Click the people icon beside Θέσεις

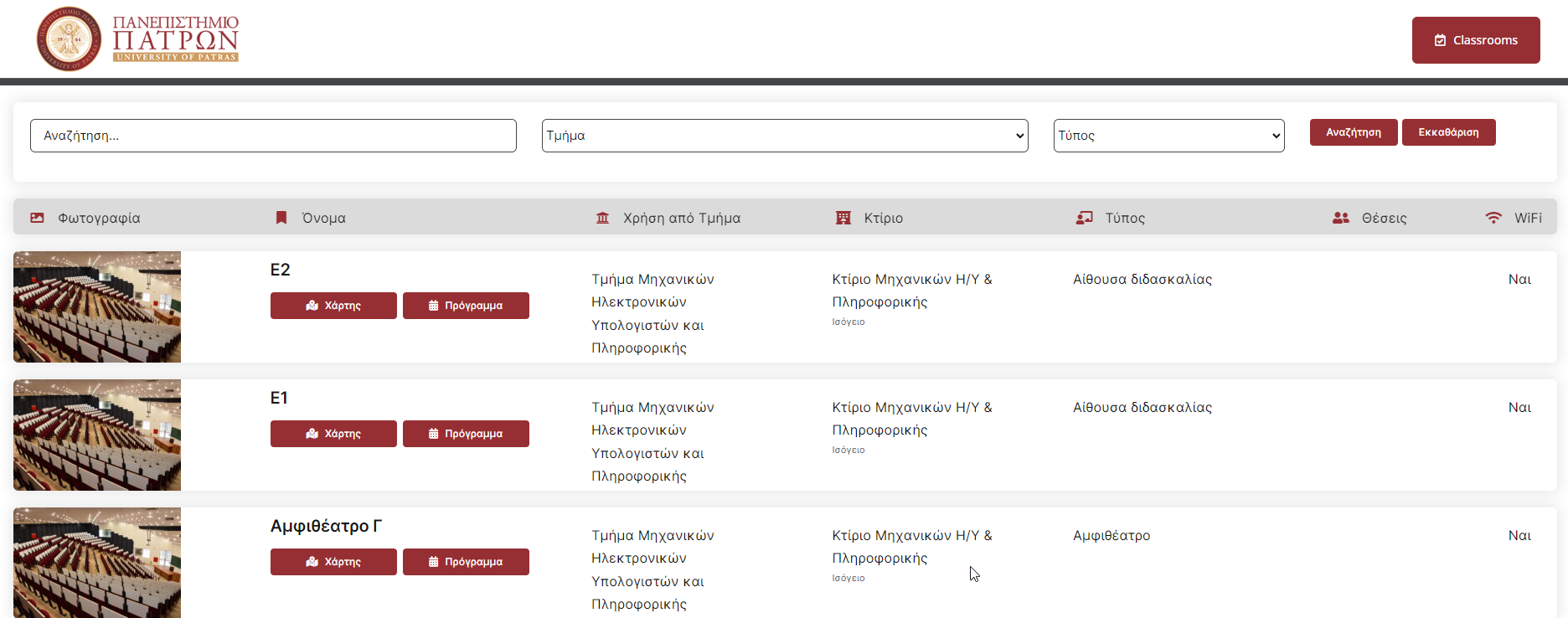click(1340, 218)
